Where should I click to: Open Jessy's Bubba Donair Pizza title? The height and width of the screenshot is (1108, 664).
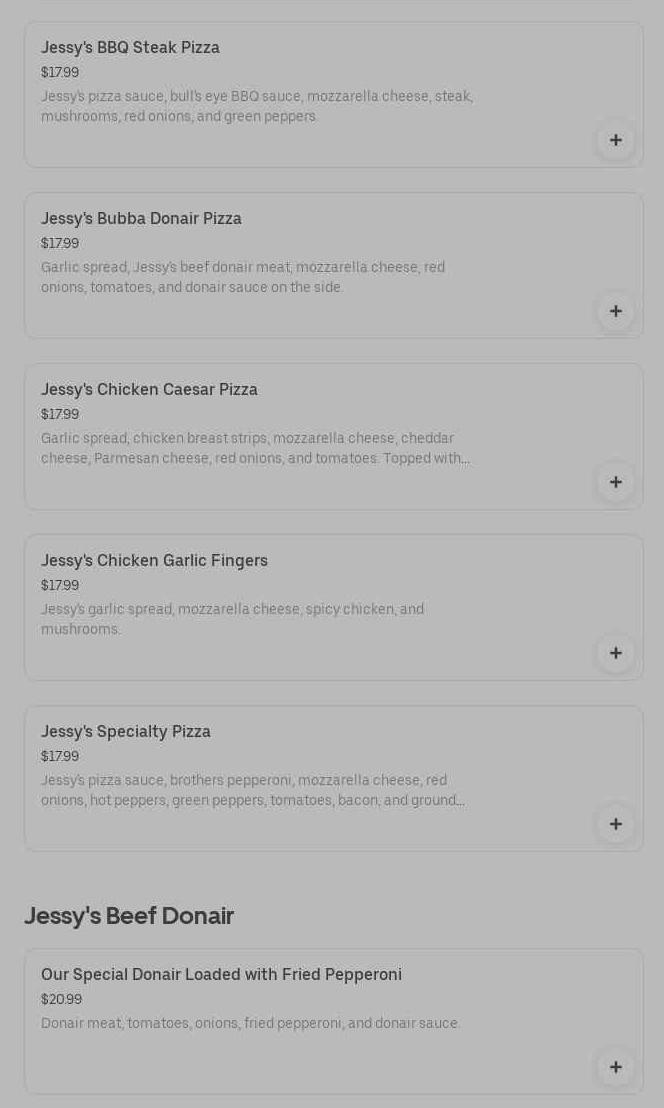coord(141,219)
